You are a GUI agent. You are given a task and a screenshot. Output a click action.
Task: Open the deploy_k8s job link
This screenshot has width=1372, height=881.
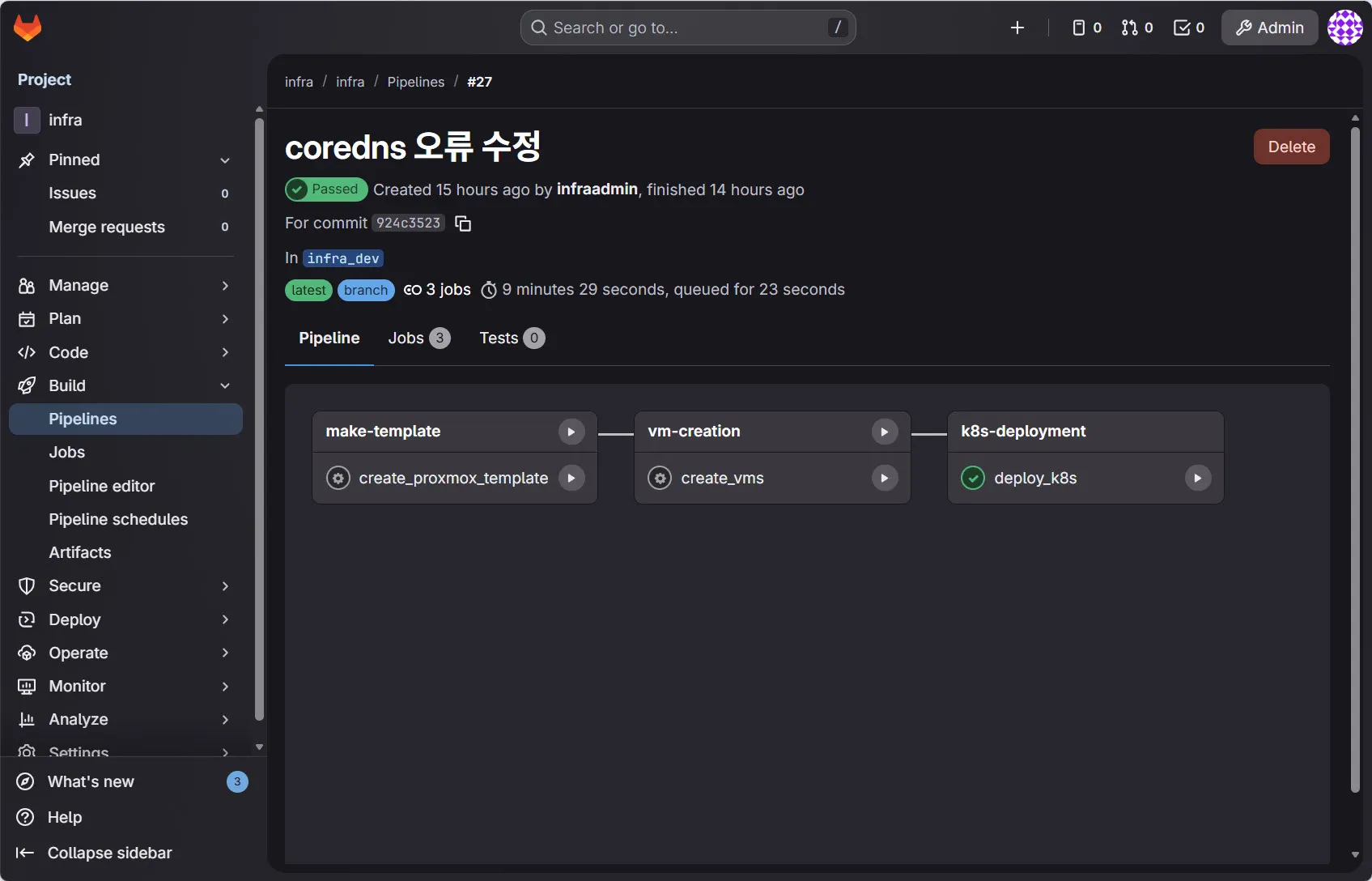tap(1035, 478)
